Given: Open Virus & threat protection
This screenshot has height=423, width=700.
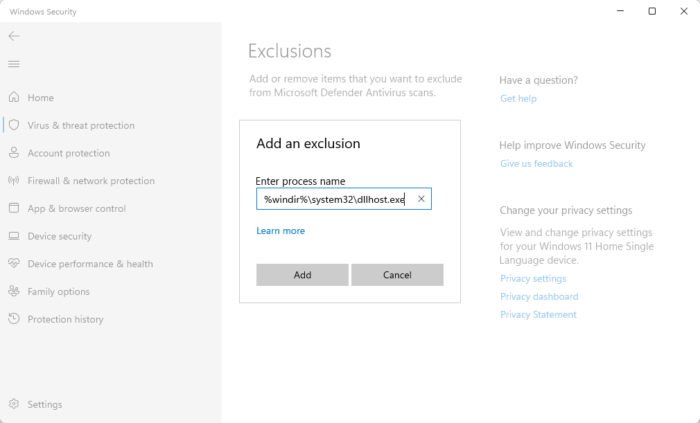Looking at the screenshot, I should (x=81, y=125).
